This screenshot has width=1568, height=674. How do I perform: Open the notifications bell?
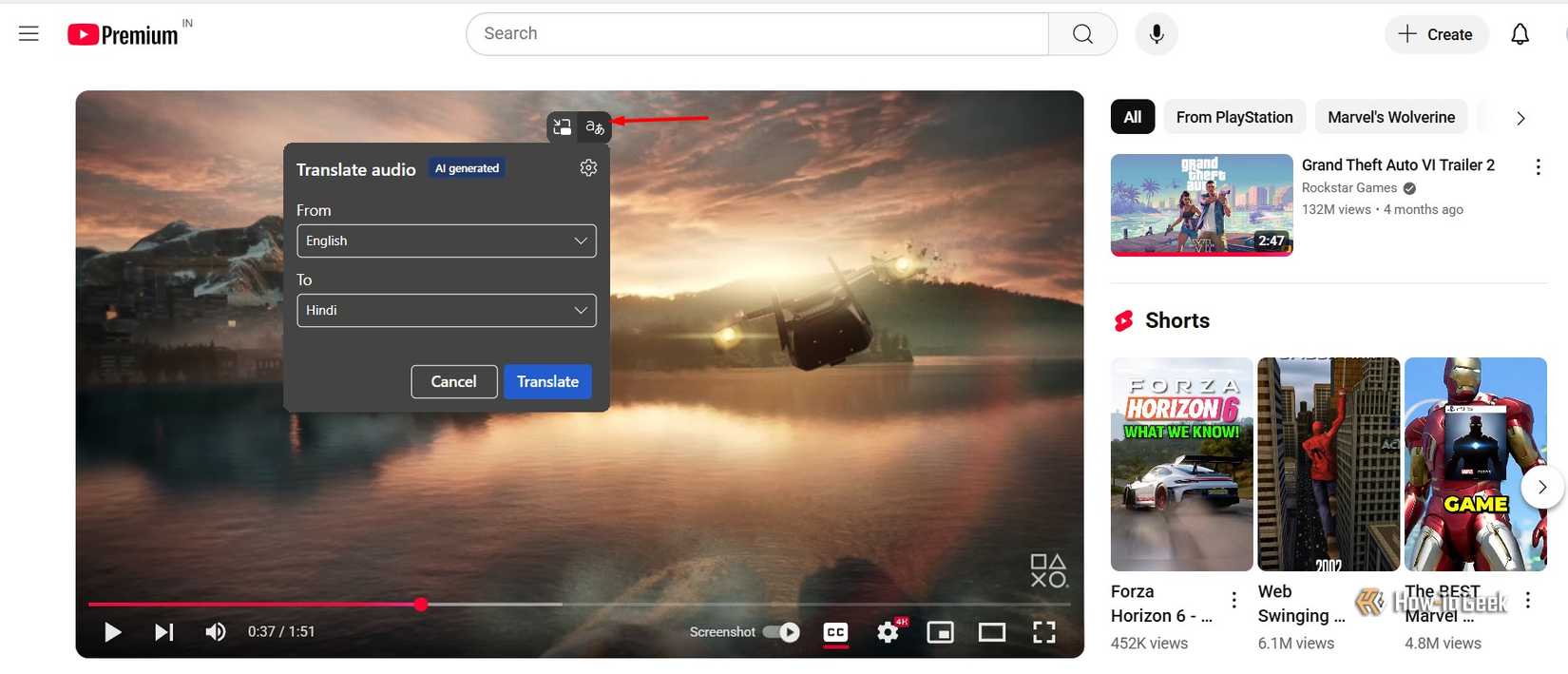coord(1520,34)
